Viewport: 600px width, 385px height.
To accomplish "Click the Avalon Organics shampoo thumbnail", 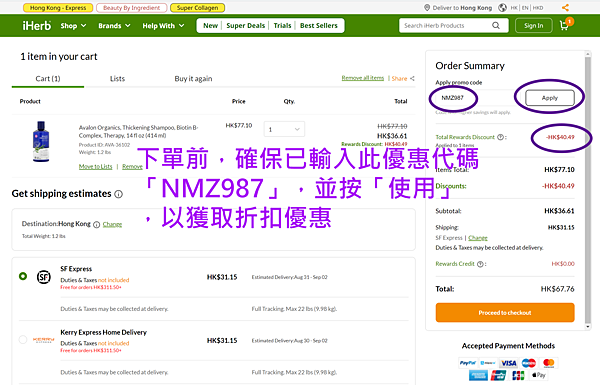I will coord(41,142).
